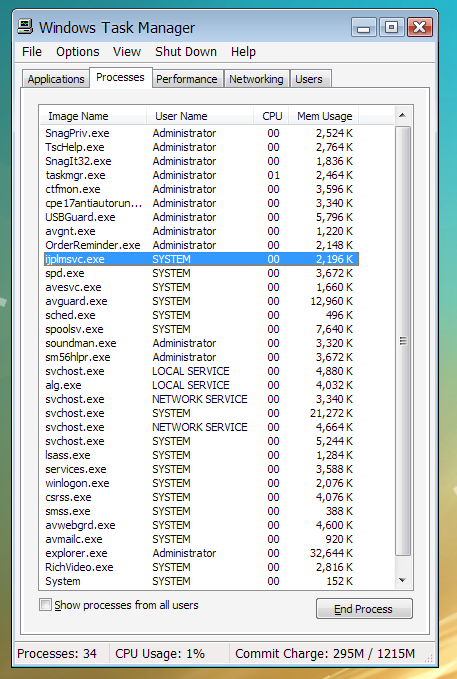The height and width of the screenshot is (679, 457).
Task: Select svchost.exe run by LOCAL SERVICE
Action: click(x=201, y=371)
